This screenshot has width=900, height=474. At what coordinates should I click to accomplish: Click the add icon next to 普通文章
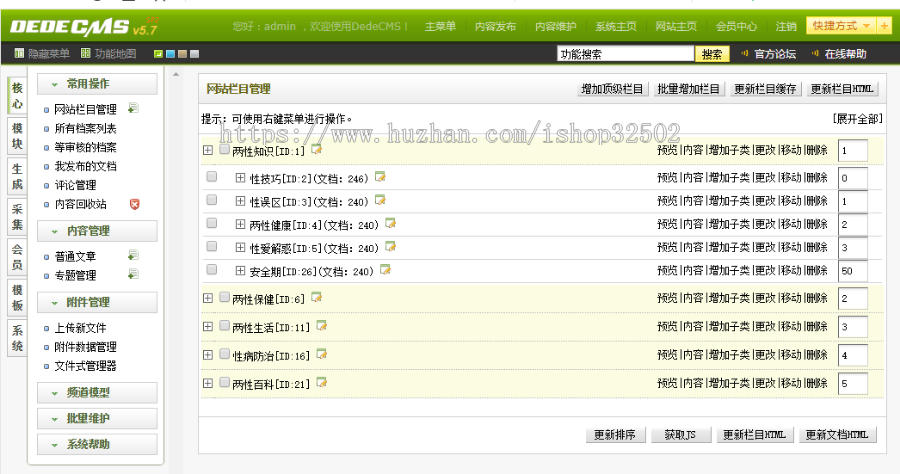tap(133, 255)
